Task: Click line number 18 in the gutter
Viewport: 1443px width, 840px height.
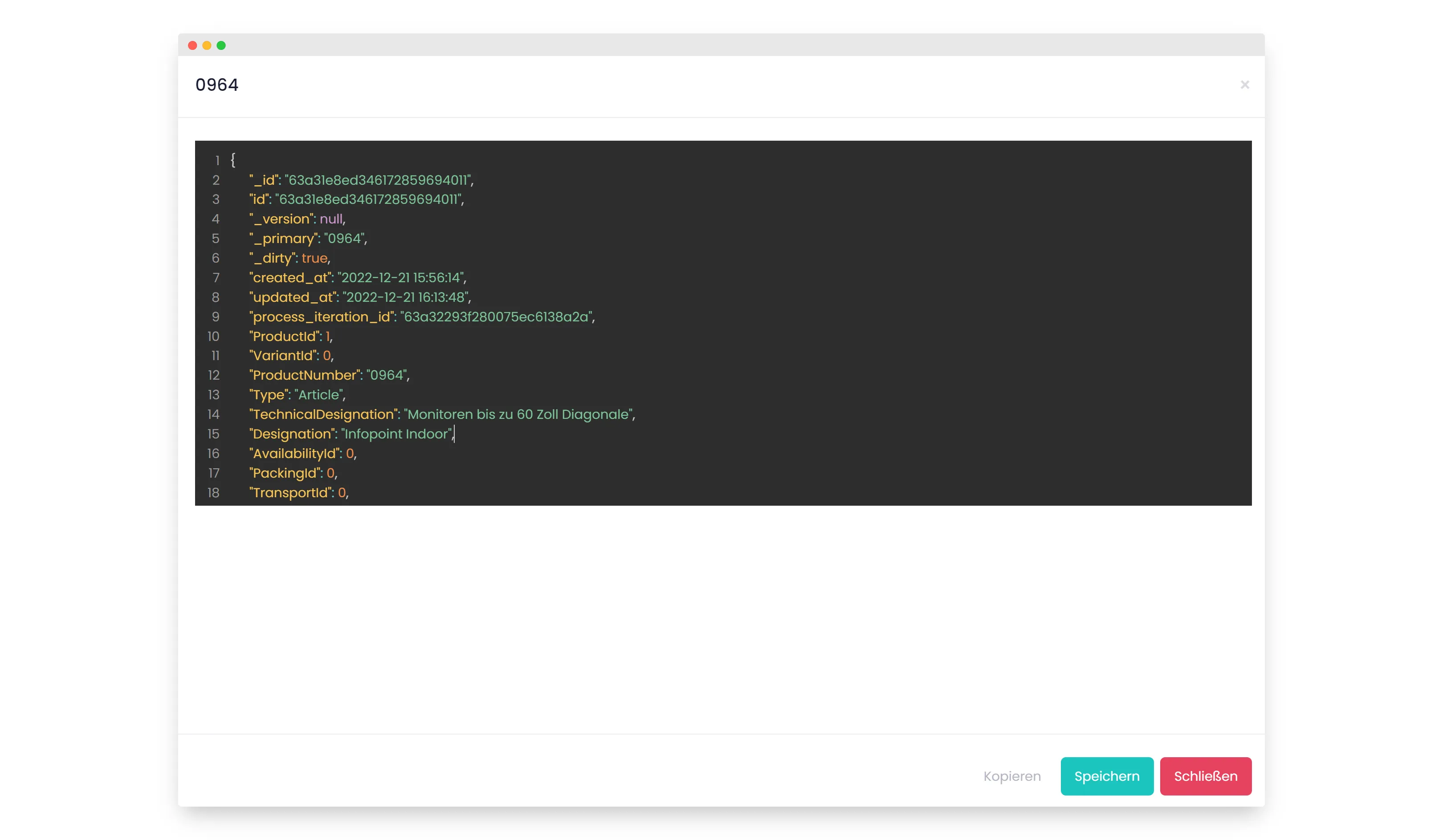Action: click(213, 493)
